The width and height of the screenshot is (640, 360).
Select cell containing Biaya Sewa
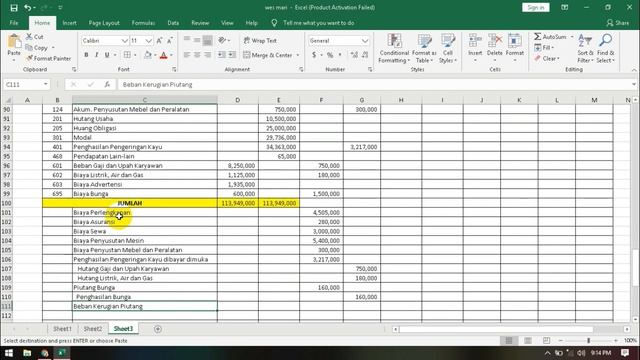(x=145, y=231)
